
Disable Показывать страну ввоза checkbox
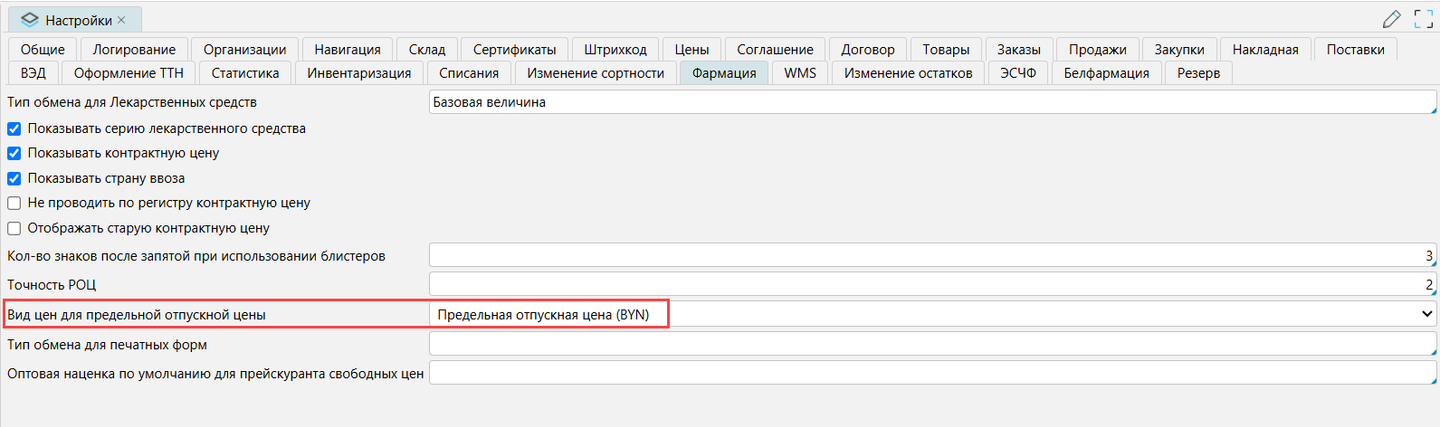pyautogui.click(x=14, y=178)
